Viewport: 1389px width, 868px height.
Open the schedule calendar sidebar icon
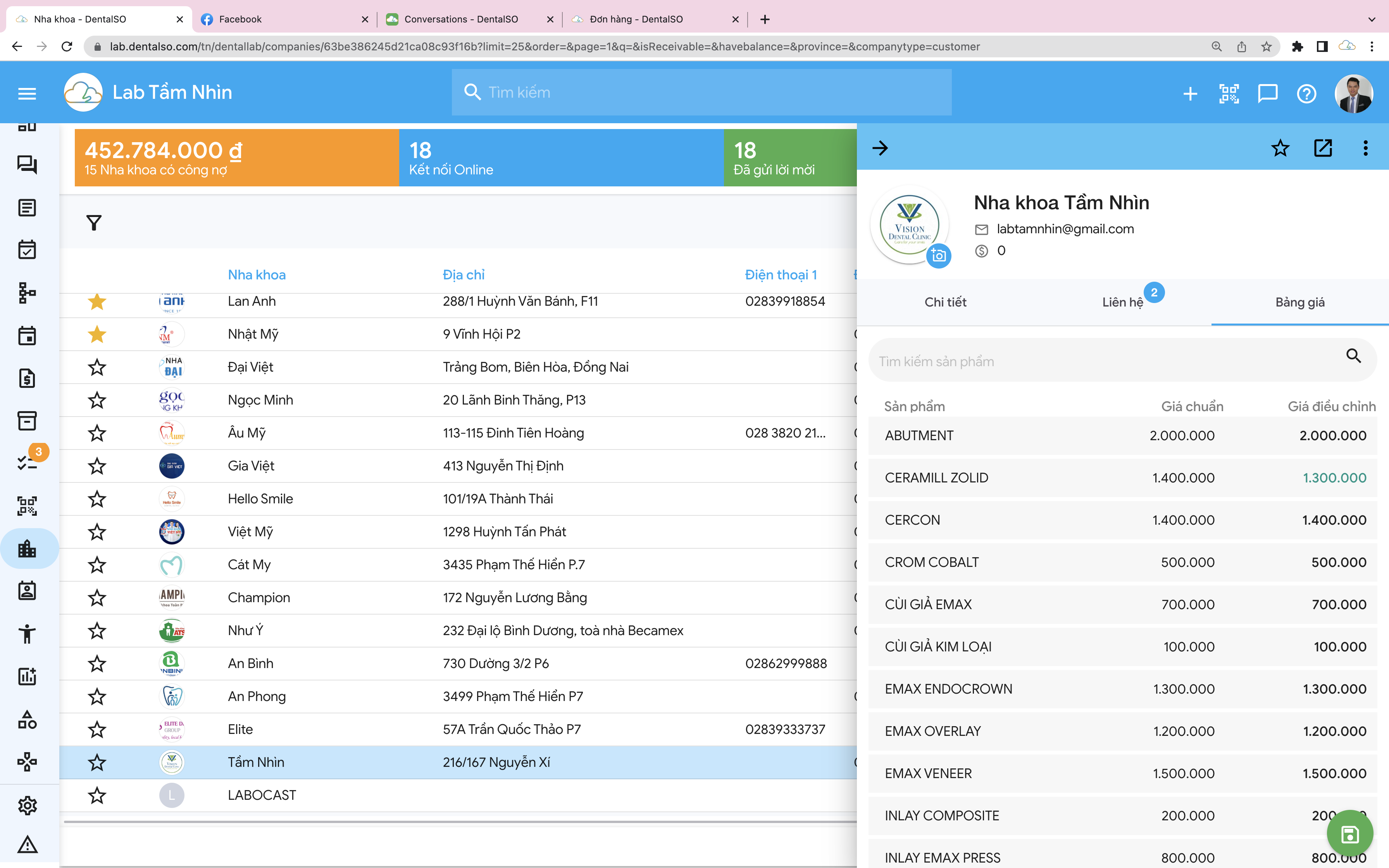tap(27, 335)
